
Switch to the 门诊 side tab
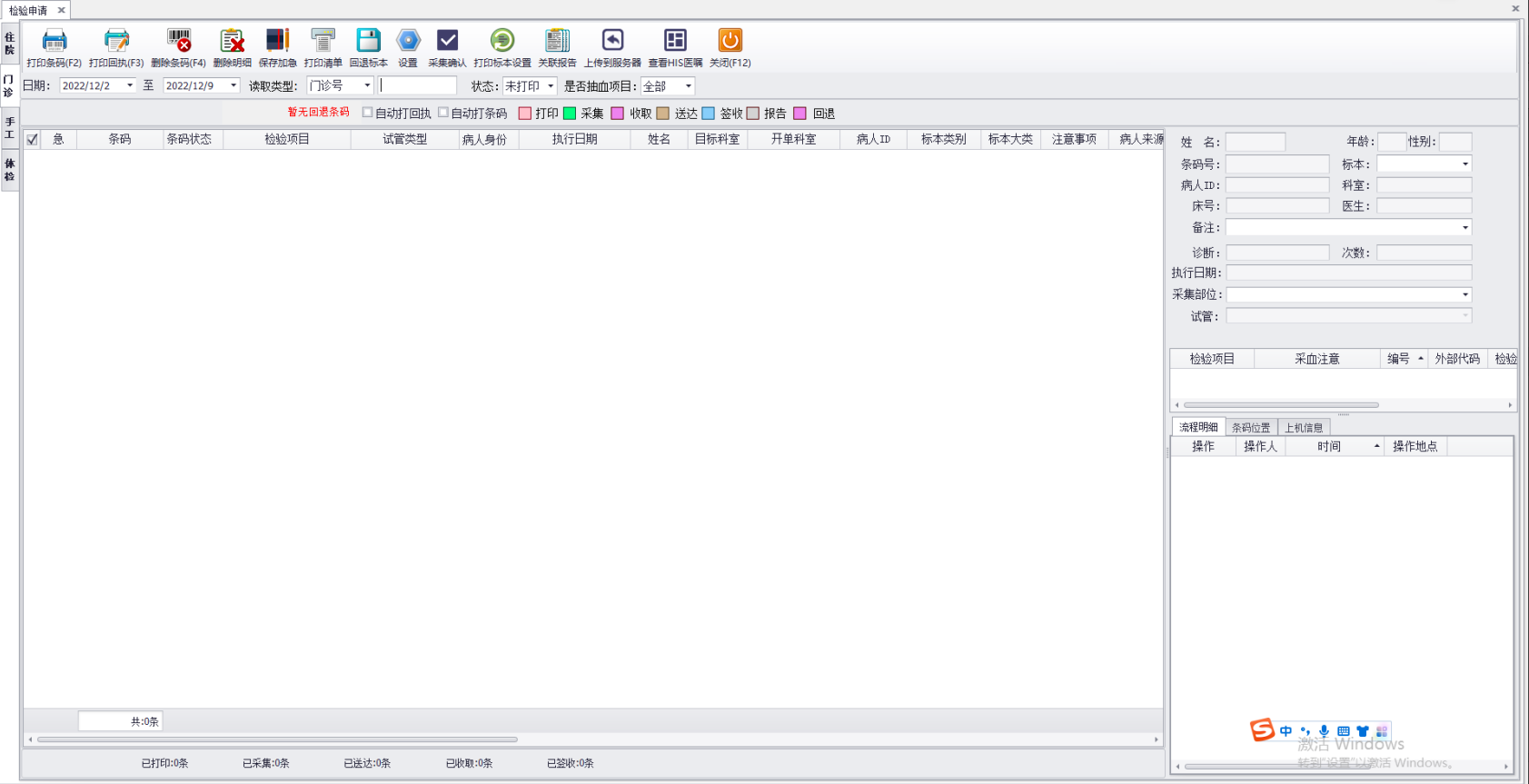(9, 85)
